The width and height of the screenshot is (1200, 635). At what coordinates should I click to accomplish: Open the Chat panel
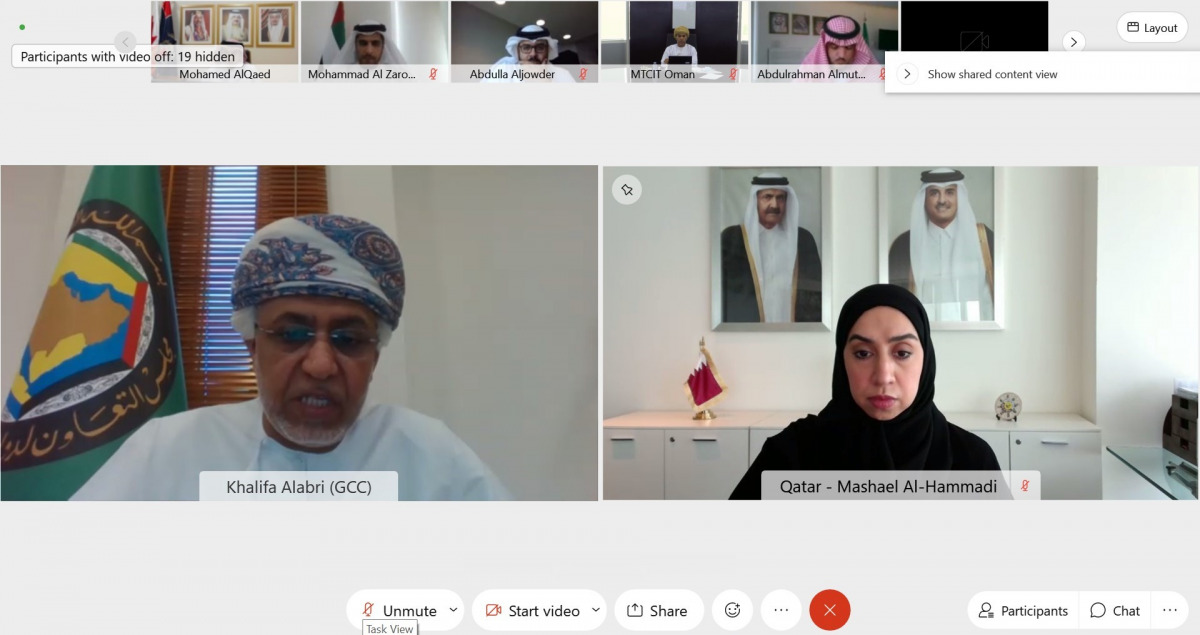(x=1115, y=610)
